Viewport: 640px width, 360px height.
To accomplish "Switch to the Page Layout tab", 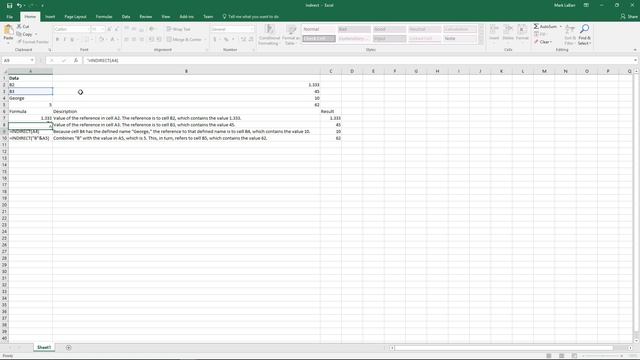I will (75, 17).
